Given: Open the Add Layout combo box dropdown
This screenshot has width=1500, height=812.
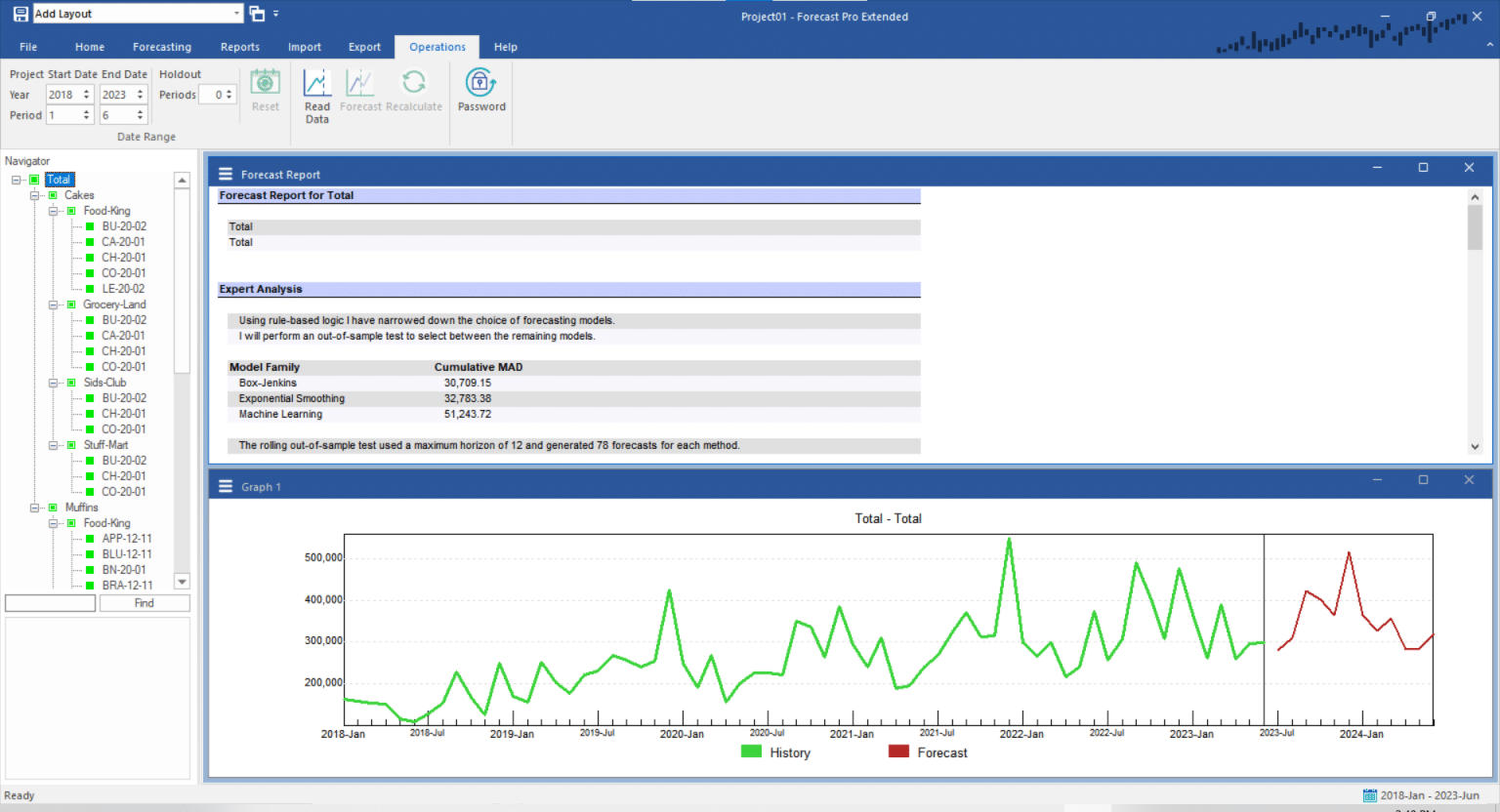Looking at the screenshot, I should pos(237,14).
